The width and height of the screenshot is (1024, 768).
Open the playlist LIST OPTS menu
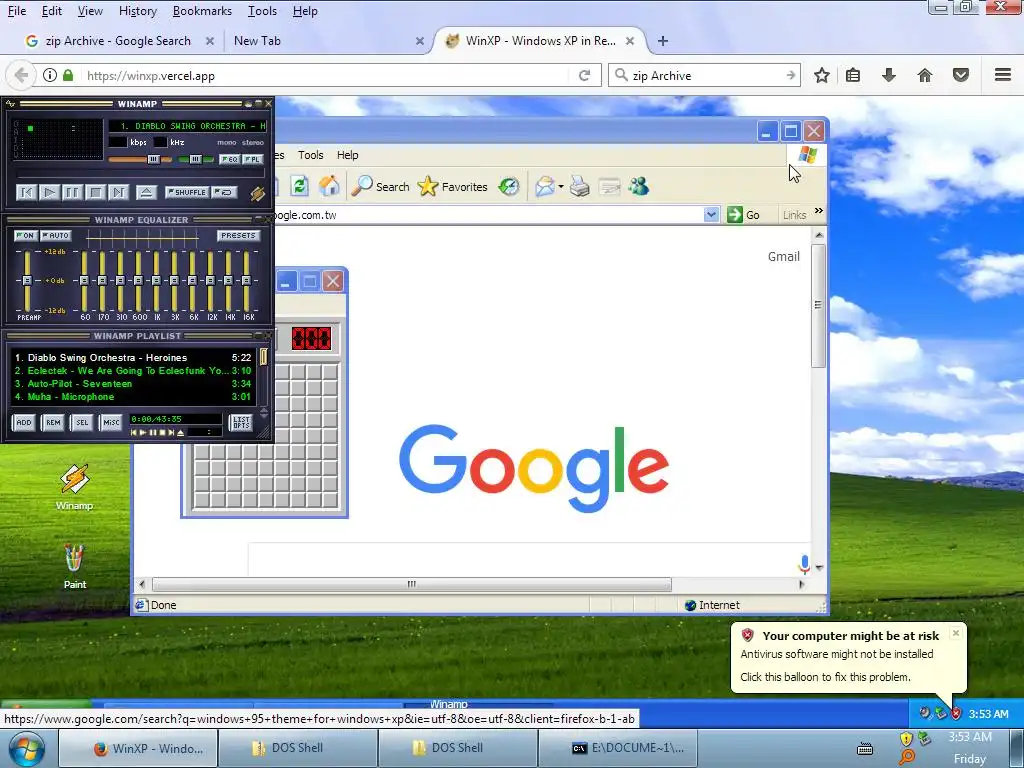pos(241,423)
